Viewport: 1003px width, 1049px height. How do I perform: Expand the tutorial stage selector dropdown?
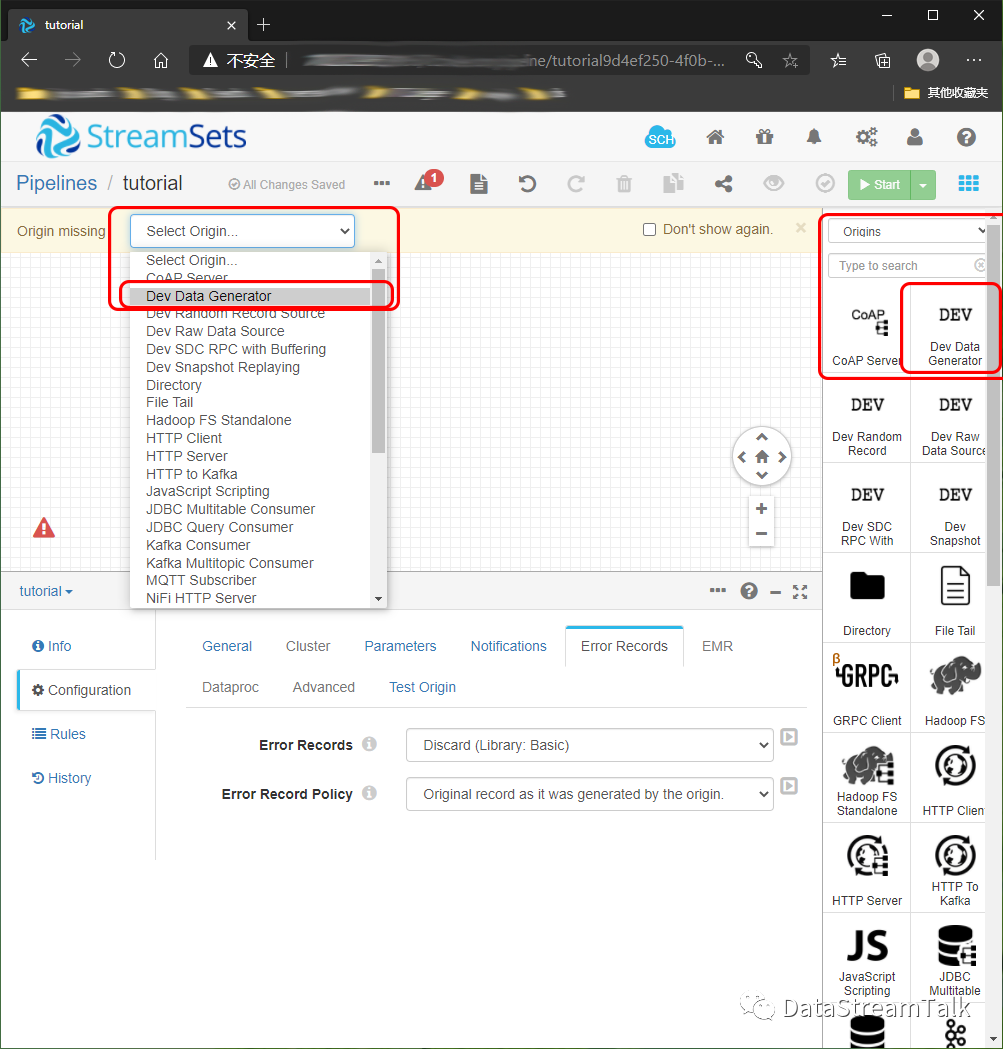(45, 591)
